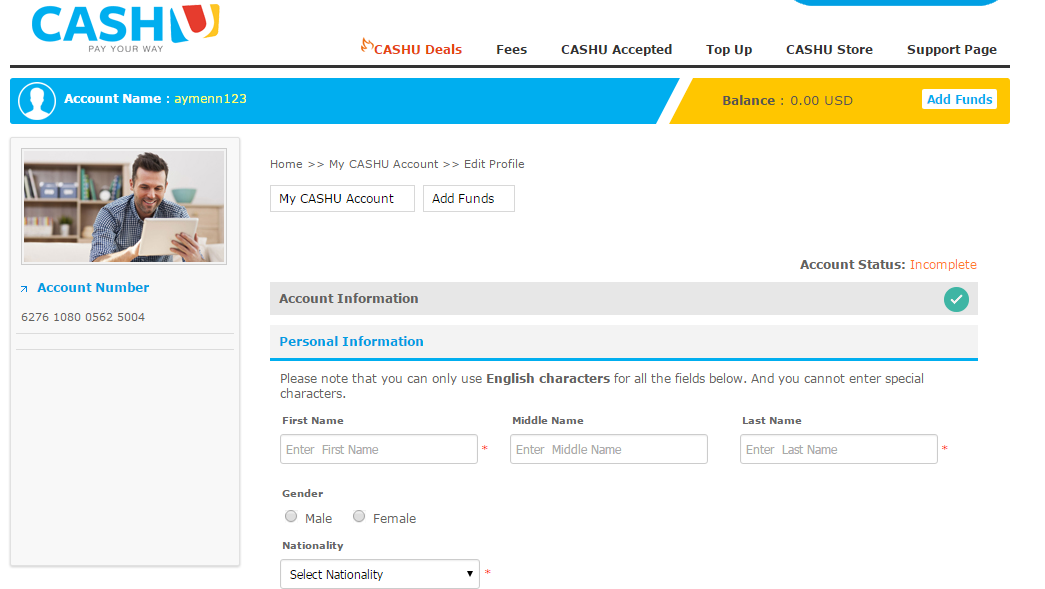Click the Incomplete account status text
The height and width of the screenshot is (589, 1045).
[x=943, y=265]
